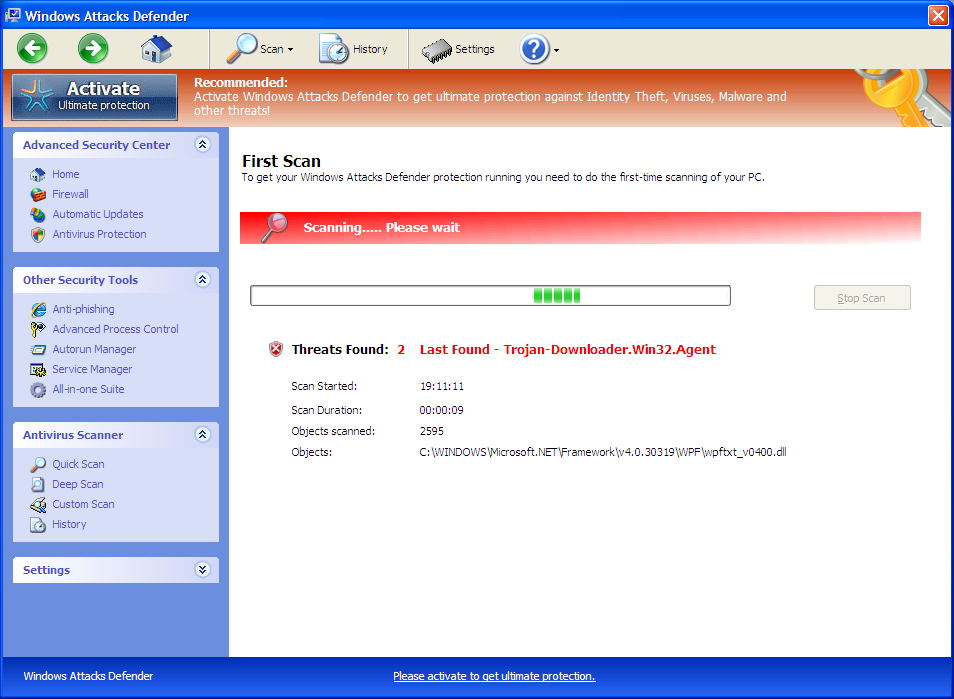This screenshot has width=954, height=699.
Task: Click the scan progress bar
Action: click(490, 296)
